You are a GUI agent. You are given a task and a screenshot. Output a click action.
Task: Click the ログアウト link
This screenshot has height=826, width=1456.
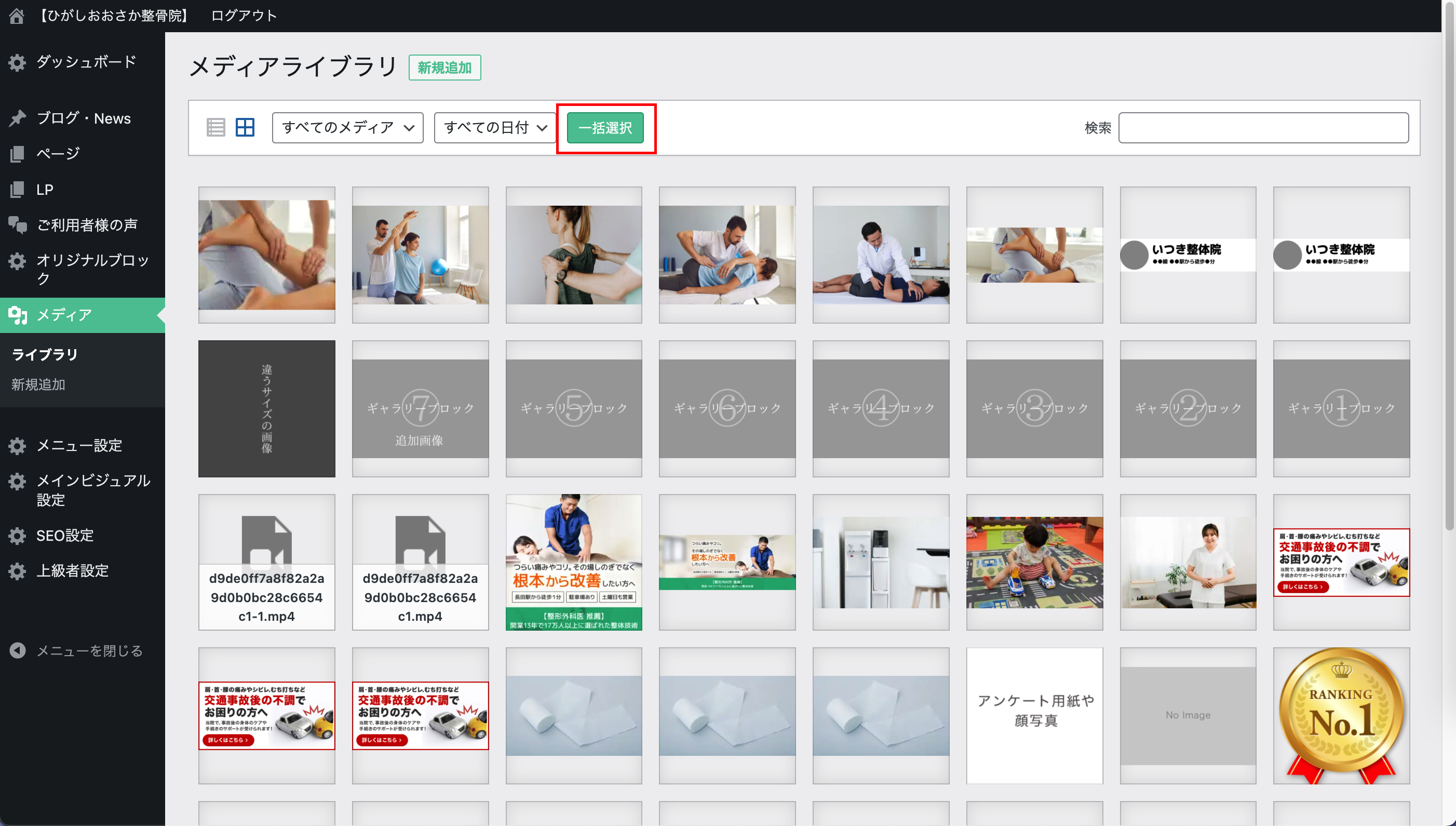click(243, 15)
